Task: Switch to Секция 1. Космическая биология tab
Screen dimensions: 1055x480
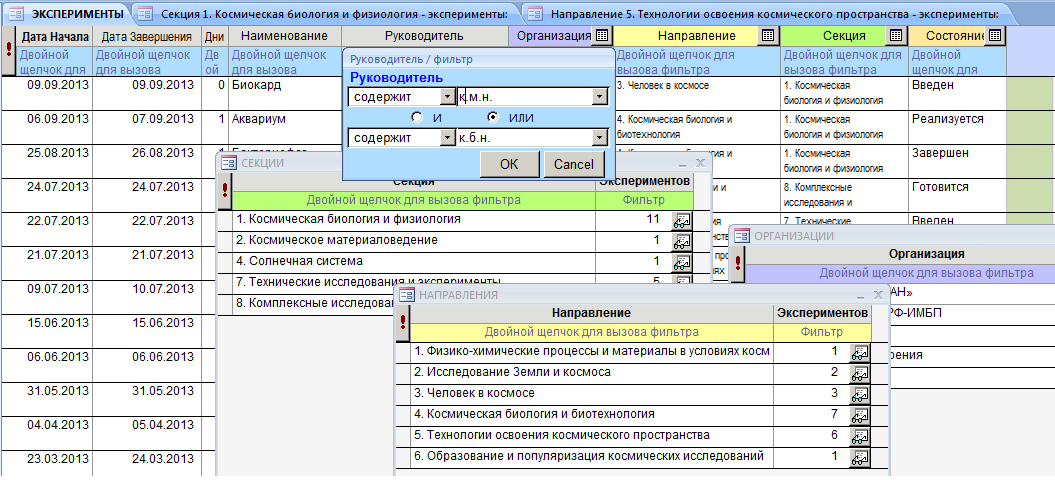Action: pyautogui.click(x=326, y=13)
